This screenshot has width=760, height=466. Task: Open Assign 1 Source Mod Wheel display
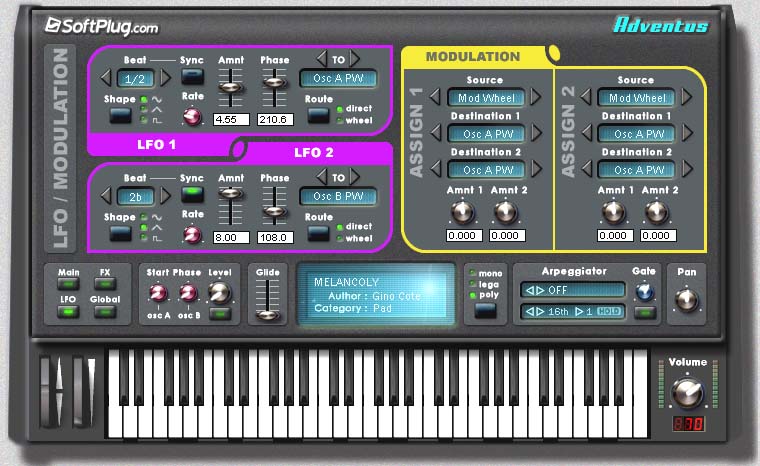point(486,98)
